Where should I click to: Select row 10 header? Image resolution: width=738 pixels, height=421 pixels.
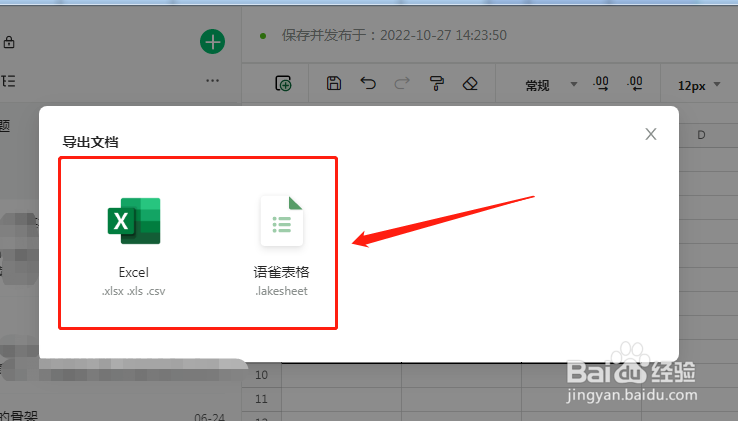click(x=261, y=375)
